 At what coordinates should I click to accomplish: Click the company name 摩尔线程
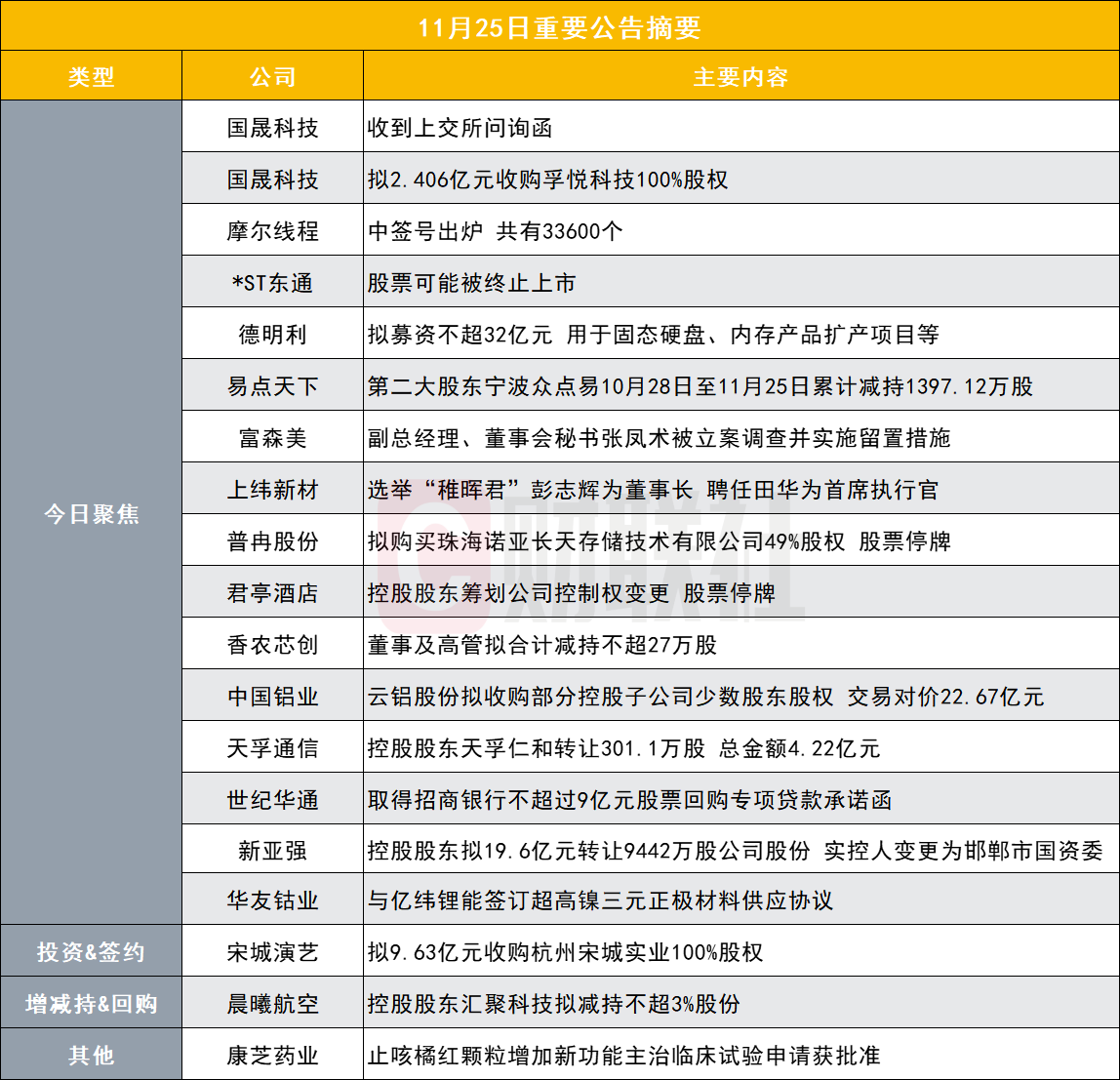[x=272, y=231]
